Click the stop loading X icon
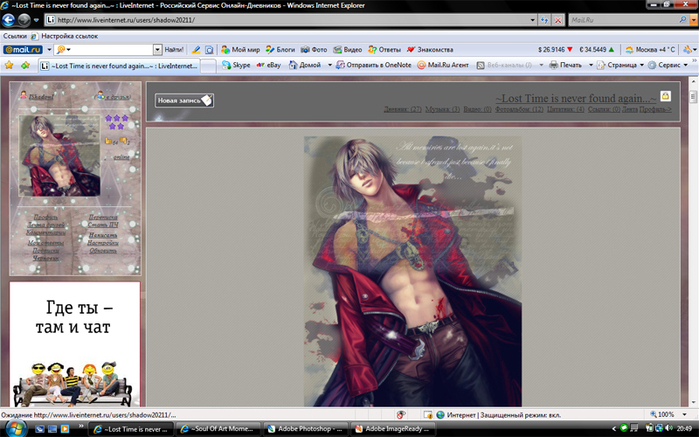The image size is (699, 437). [x=558, y=20]
